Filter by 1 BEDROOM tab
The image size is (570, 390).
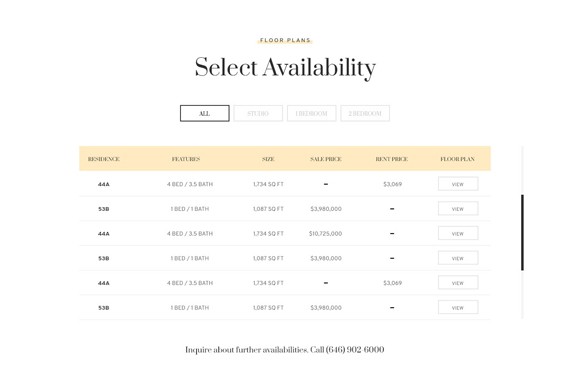(x=312, y=113)
